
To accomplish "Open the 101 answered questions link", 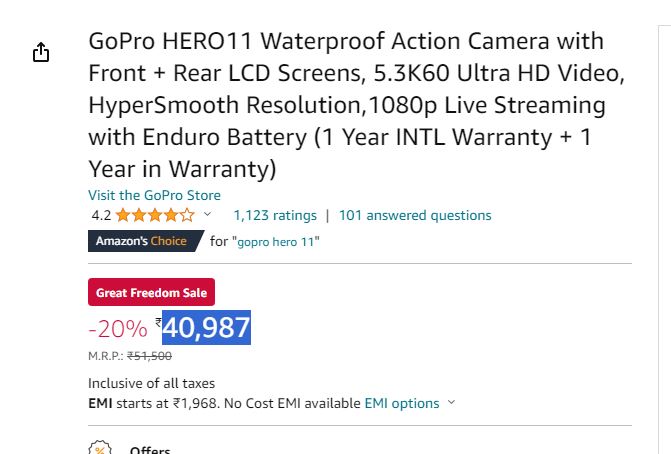I will (415, 215).
